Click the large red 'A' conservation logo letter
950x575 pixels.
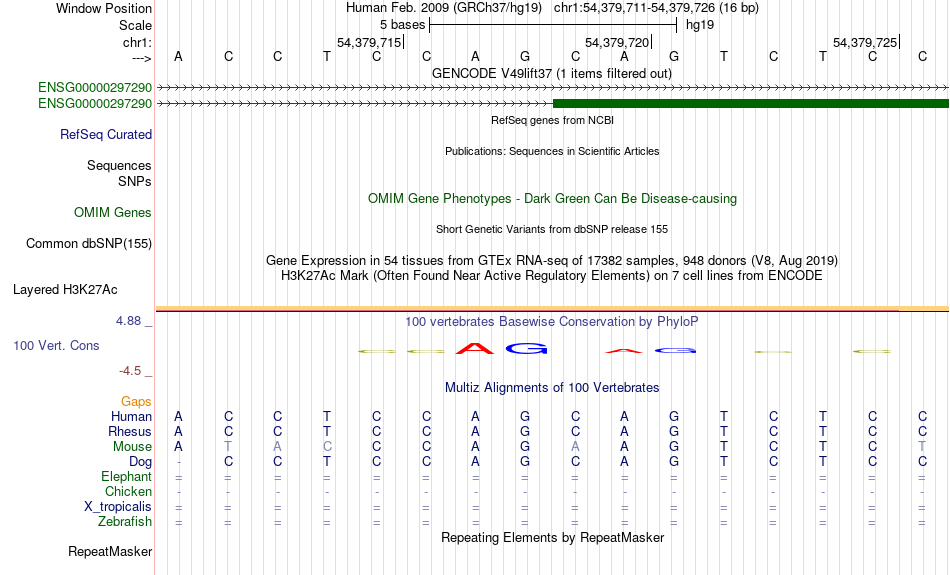tap(474, 348)
